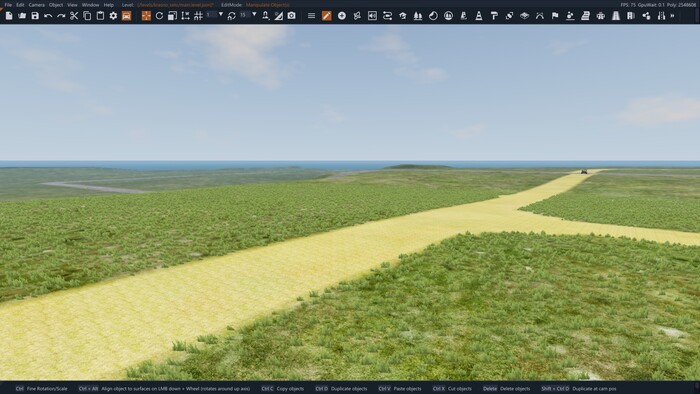700x394 pixels.
Task: Open the Window menu
Action: pos(90,4)
